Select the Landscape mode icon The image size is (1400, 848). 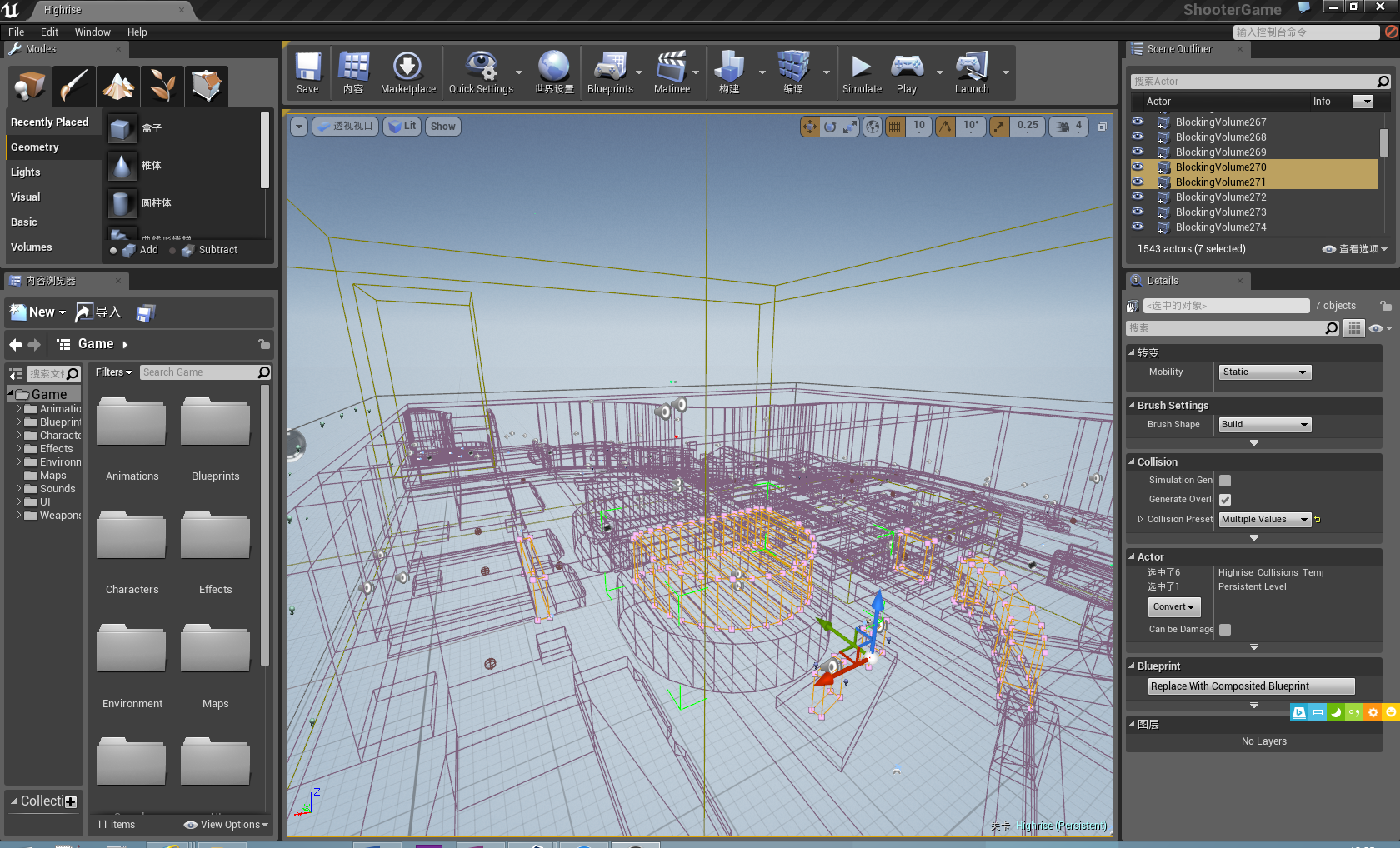tap(117, 85)
